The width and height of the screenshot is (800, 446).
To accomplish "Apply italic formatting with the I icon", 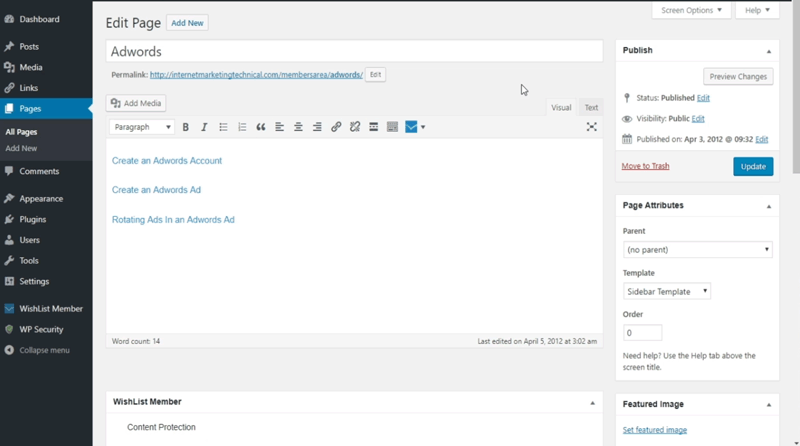I will [x=204, y=127].
